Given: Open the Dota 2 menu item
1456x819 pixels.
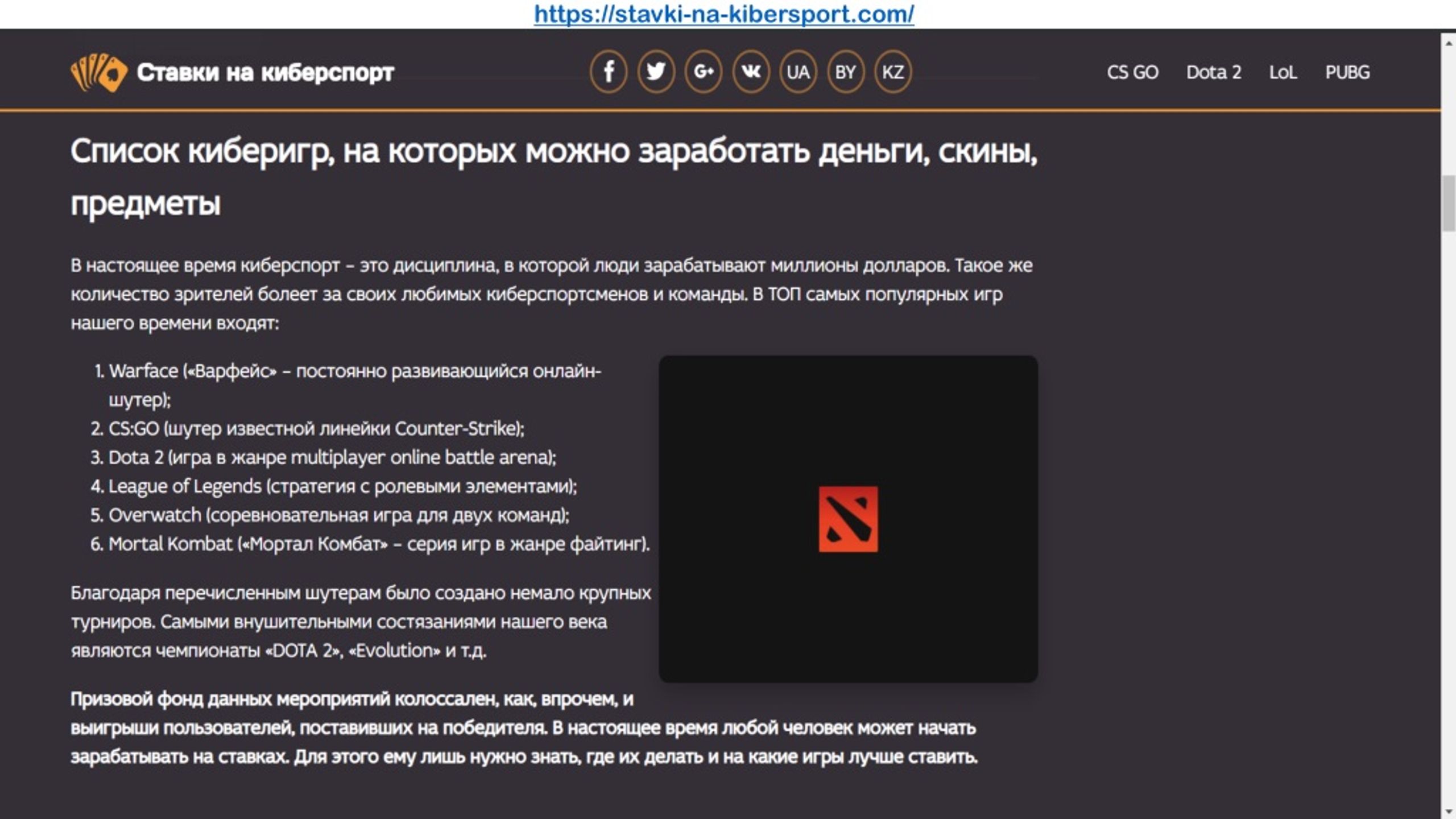Looking at the screenshot, I should (1214, 72).
